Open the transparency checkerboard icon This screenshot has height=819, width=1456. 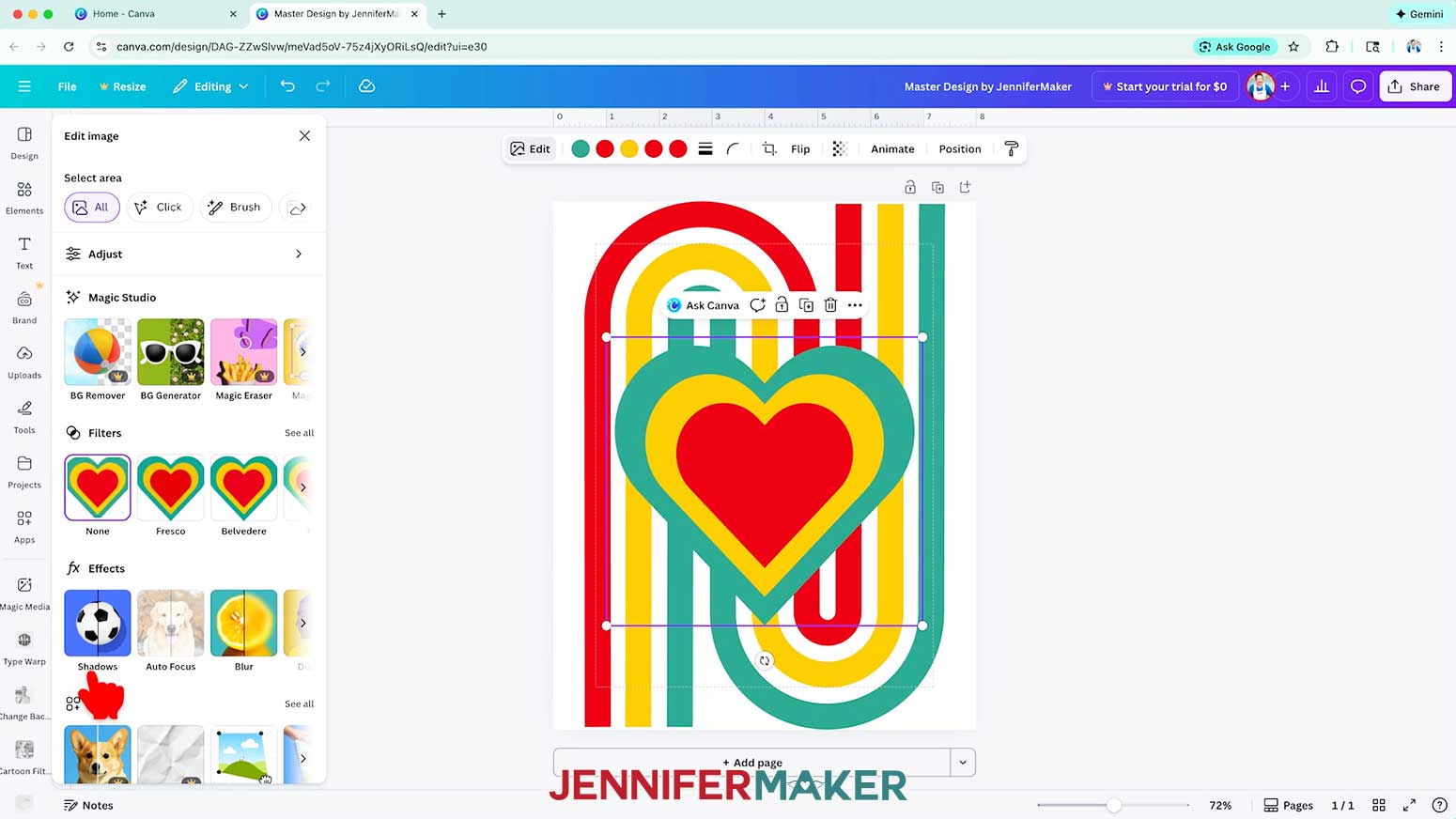(x=840, y=149)
